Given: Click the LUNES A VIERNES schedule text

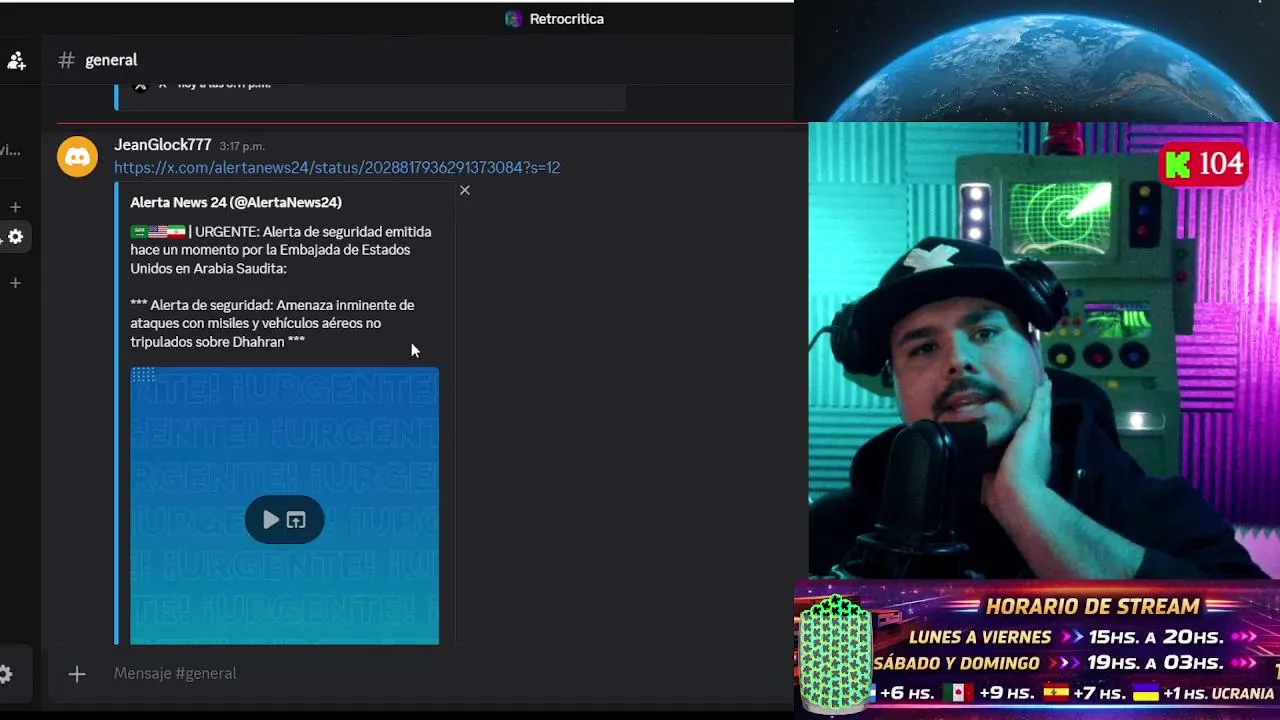Looking at the screenshot, I should click(x=980, y=637).
